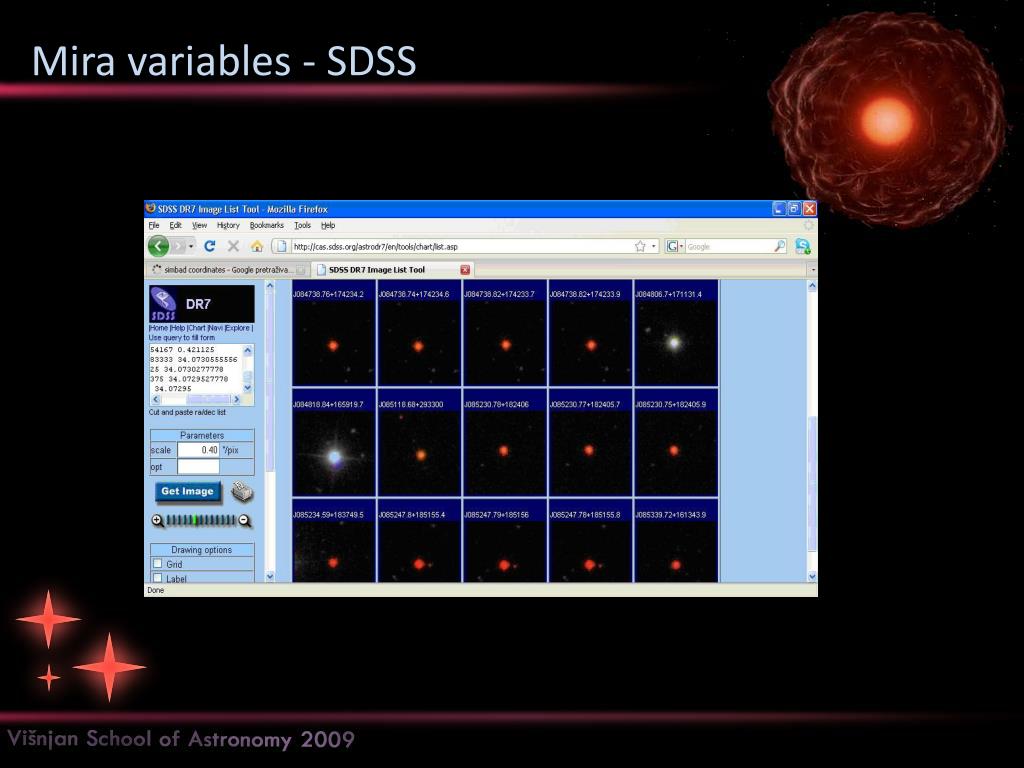Go back with the green Back arrow
This screenshot has width=1024, height=768.
tap(158, 246)
